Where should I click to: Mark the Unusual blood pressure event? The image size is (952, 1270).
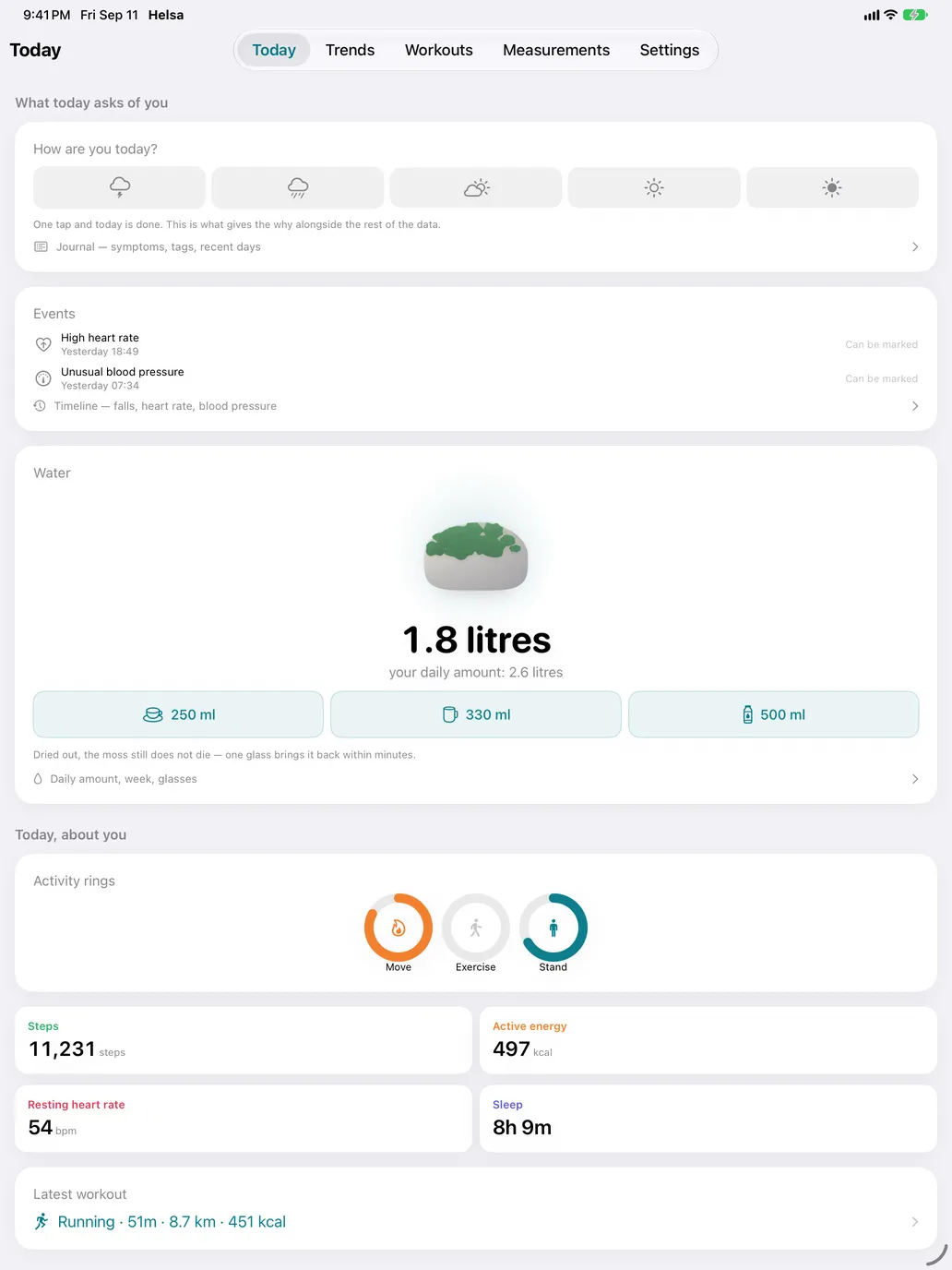click(x=882, y=378)
